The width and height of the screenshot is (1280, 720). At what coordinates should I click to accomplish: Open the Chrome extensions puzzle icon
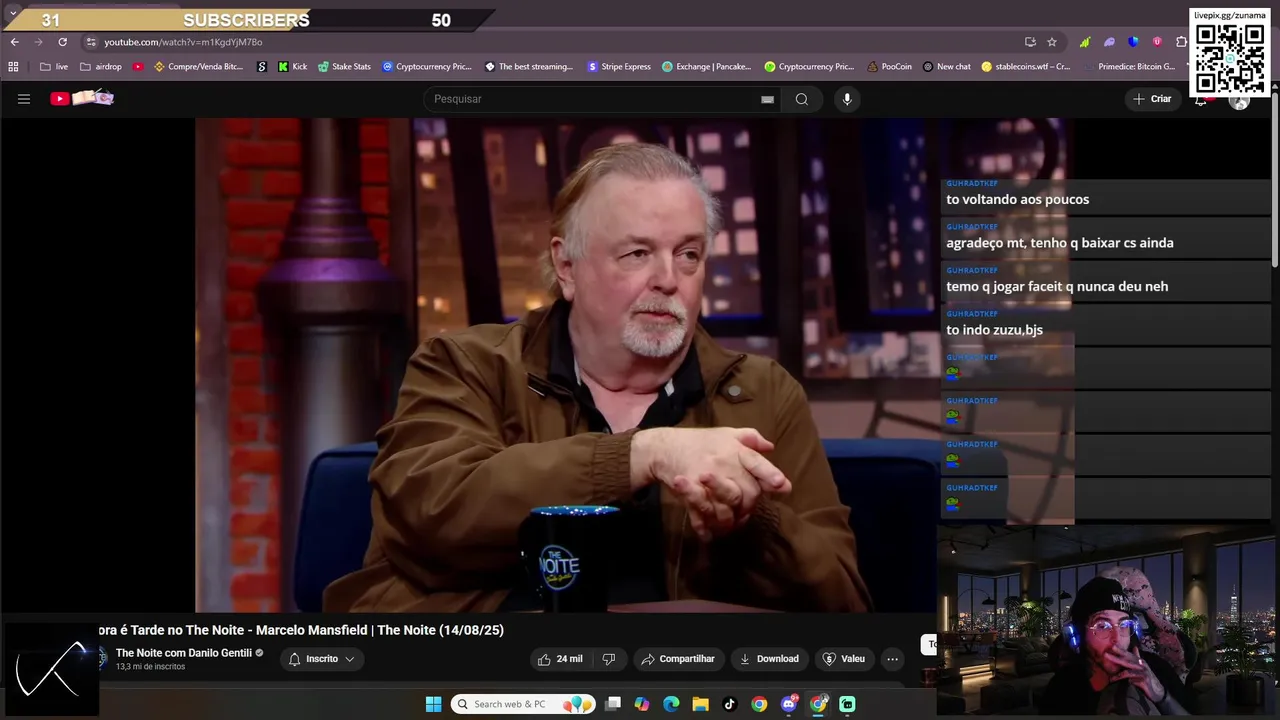(1181, 42)
